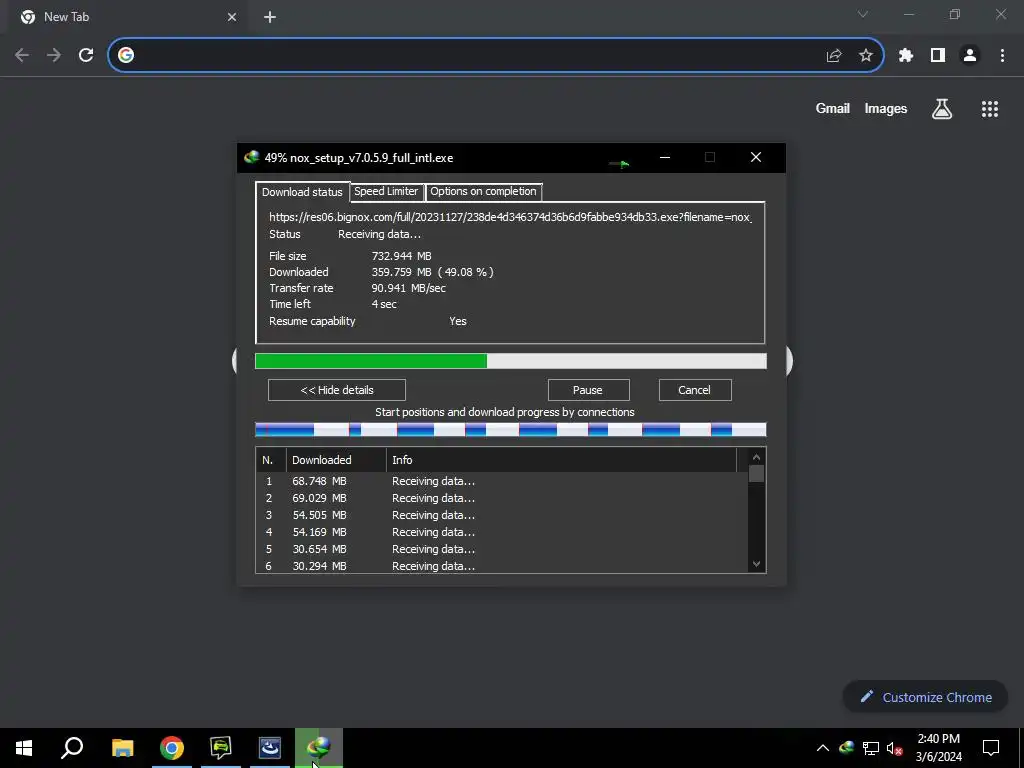Select connection row 30.654 MB

(502, 549)
